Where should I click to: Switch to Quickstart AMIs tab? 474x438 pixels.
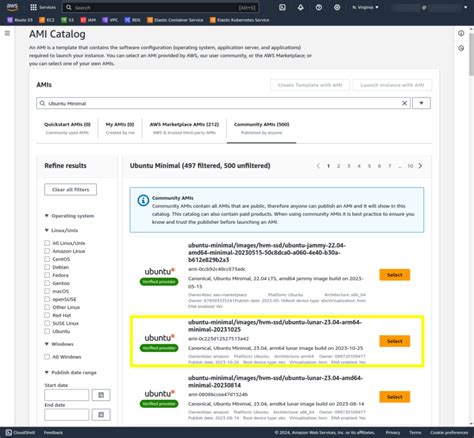(x=67, y=128)
